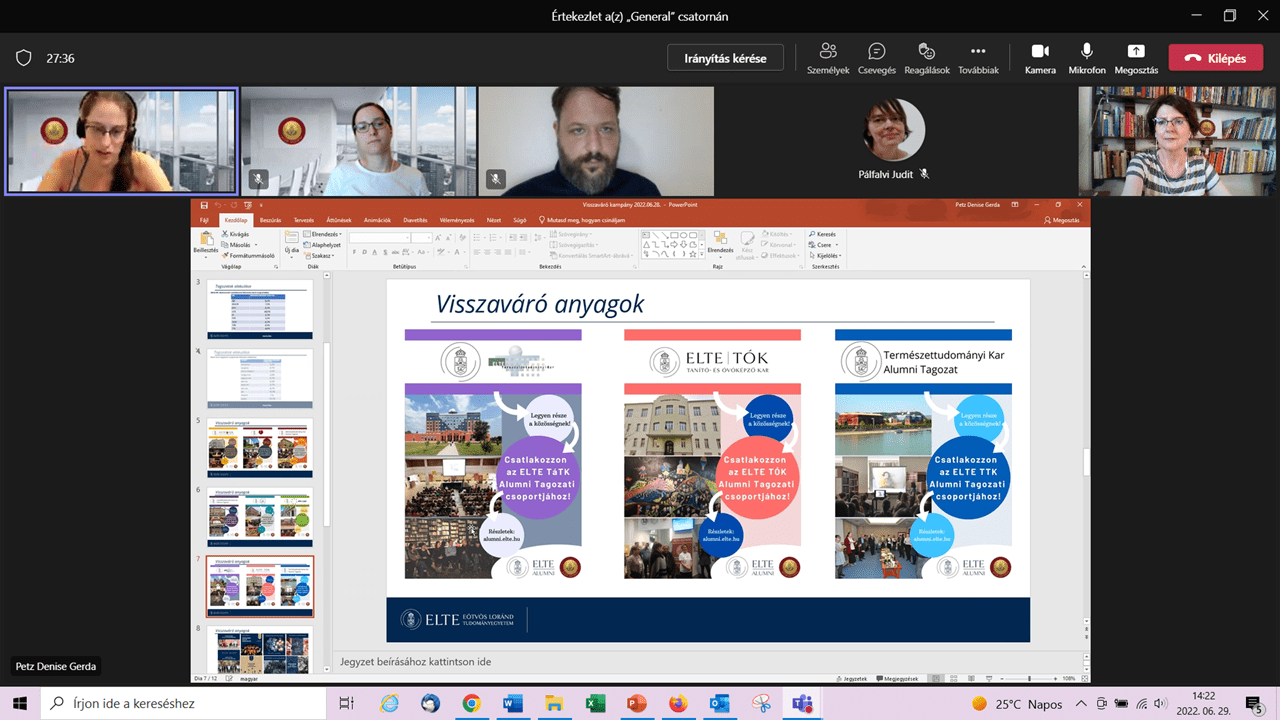Switch to the Tervezés ribbon tab

(304, 220)
